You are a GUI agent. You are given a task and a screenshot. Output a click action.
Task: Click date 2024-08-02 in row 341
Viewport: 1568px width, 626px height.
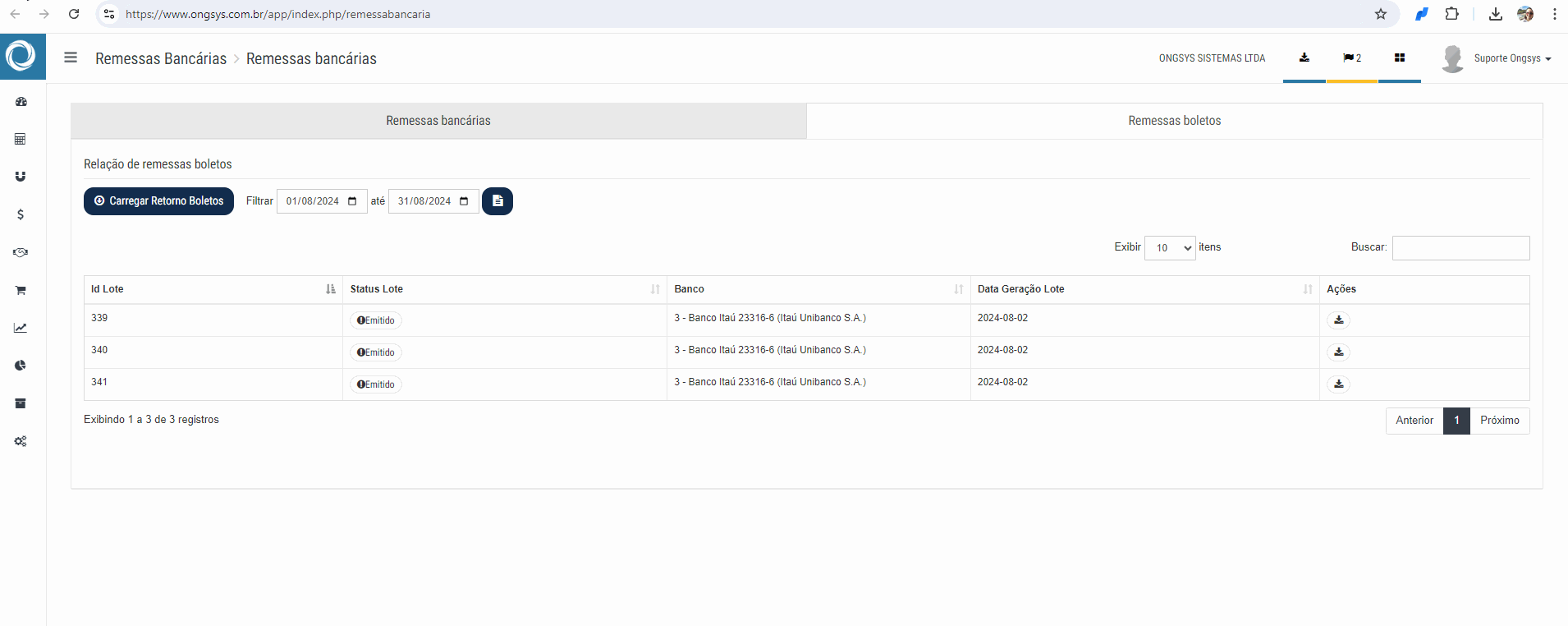(1002, 382)
